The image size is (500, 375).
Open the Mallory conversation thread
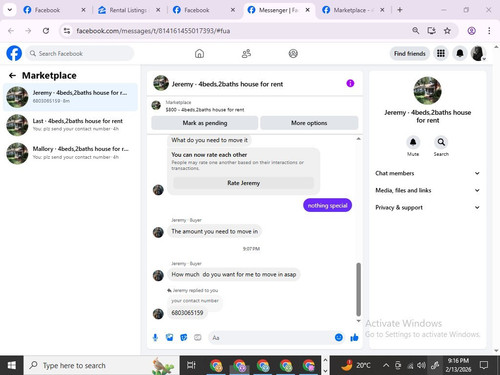click(70, 153)
